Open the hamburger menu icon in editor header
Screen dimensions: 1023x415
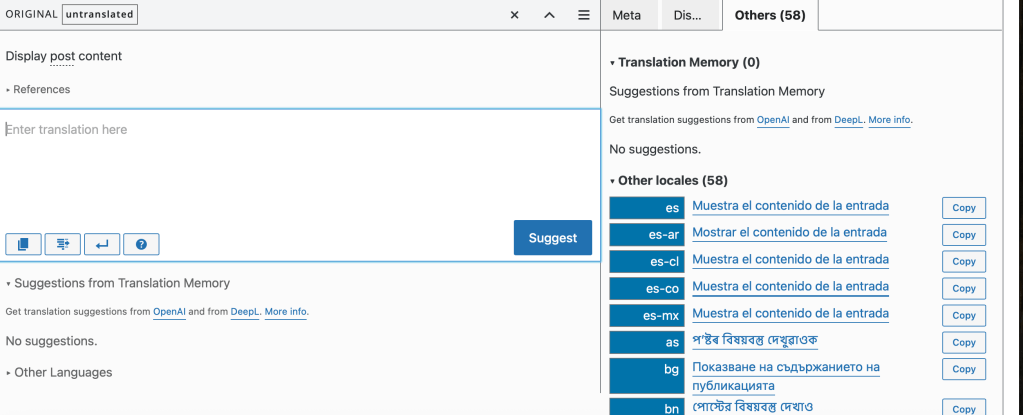pos(583,16)
